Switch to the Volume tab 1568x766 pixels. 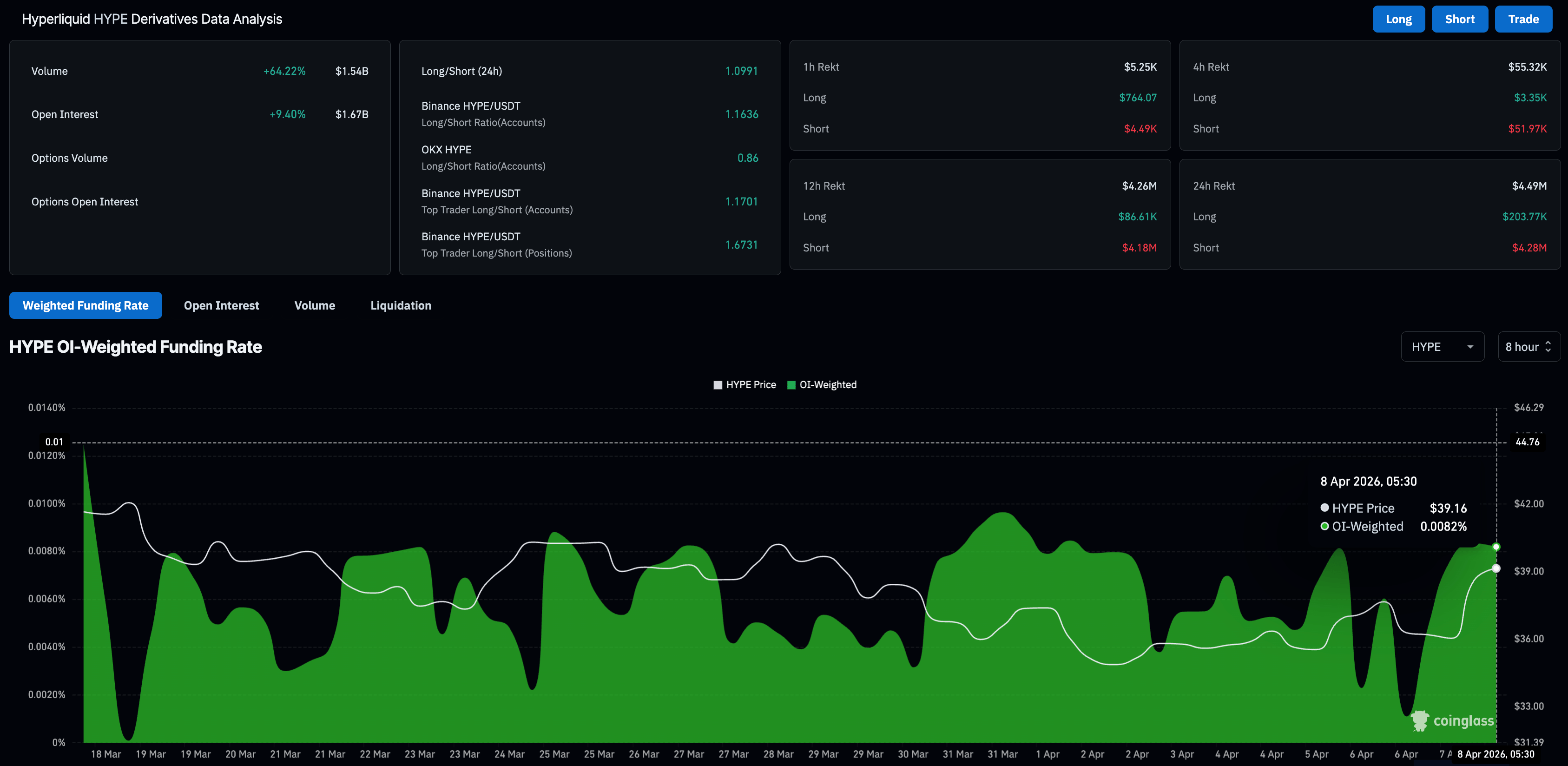coord(315,306)
